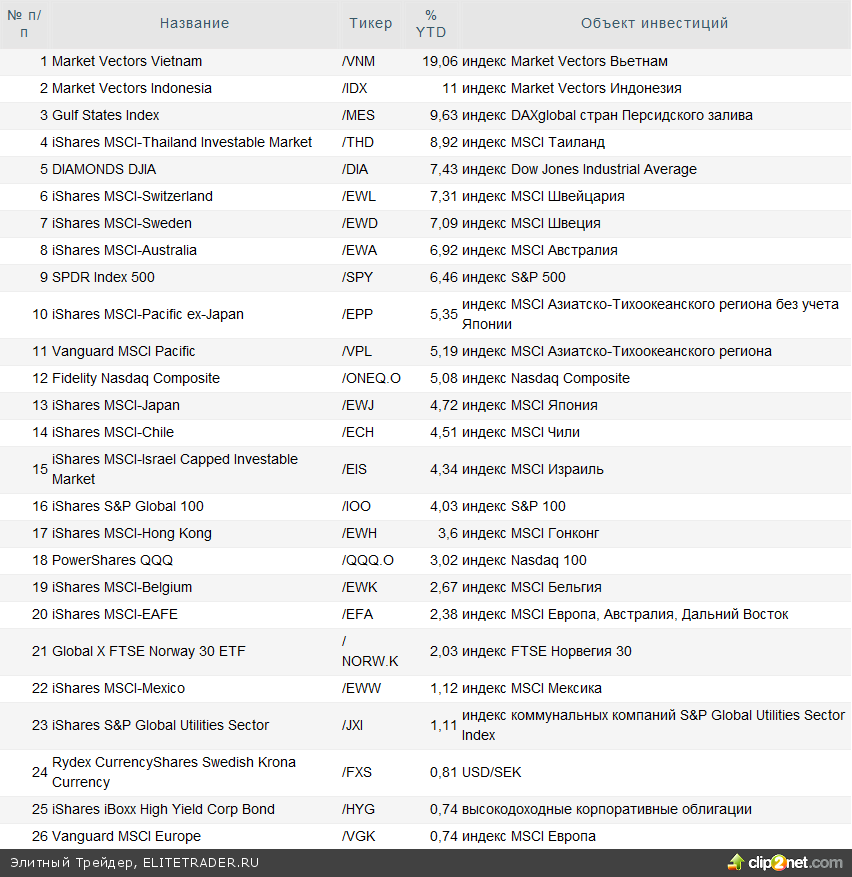The height and width of the screenshot is (877, 852).
Task: Select the Market Vectors Vietnam row name
Action: (126, 61)
